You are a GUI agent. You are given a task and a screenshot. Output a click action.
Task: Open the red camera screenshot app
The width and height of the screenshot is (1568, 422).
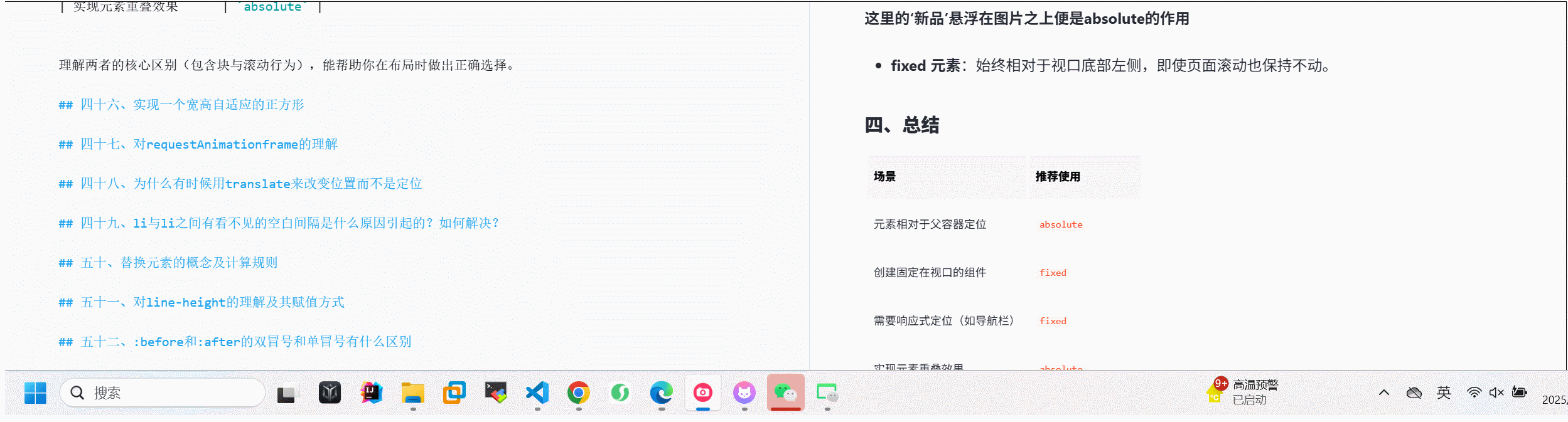[703, 393]
